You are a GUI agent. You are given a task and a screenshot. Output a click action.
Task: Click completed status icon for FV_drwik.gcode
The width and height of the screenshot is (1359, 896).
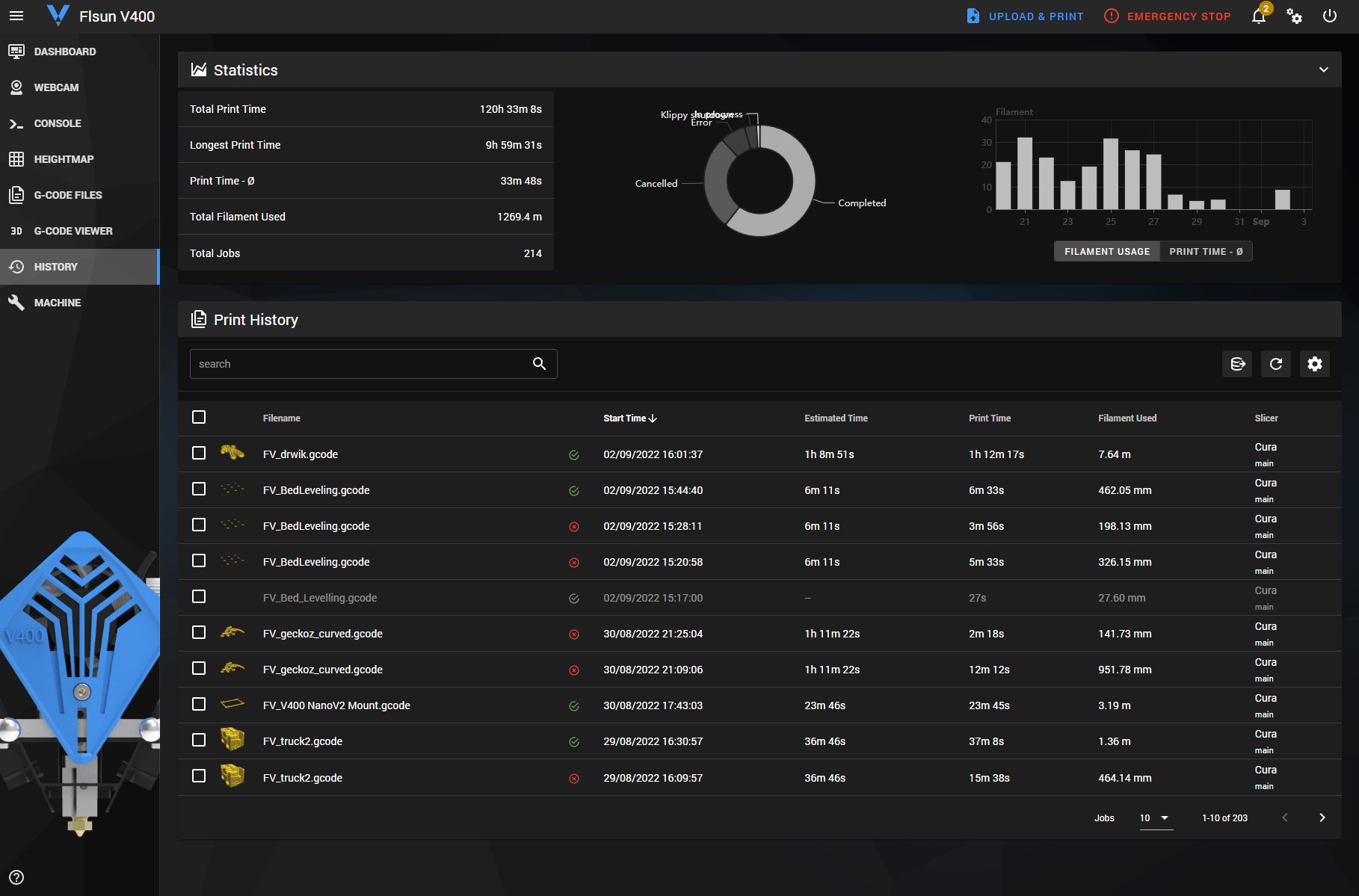click(x=574, y=455)
